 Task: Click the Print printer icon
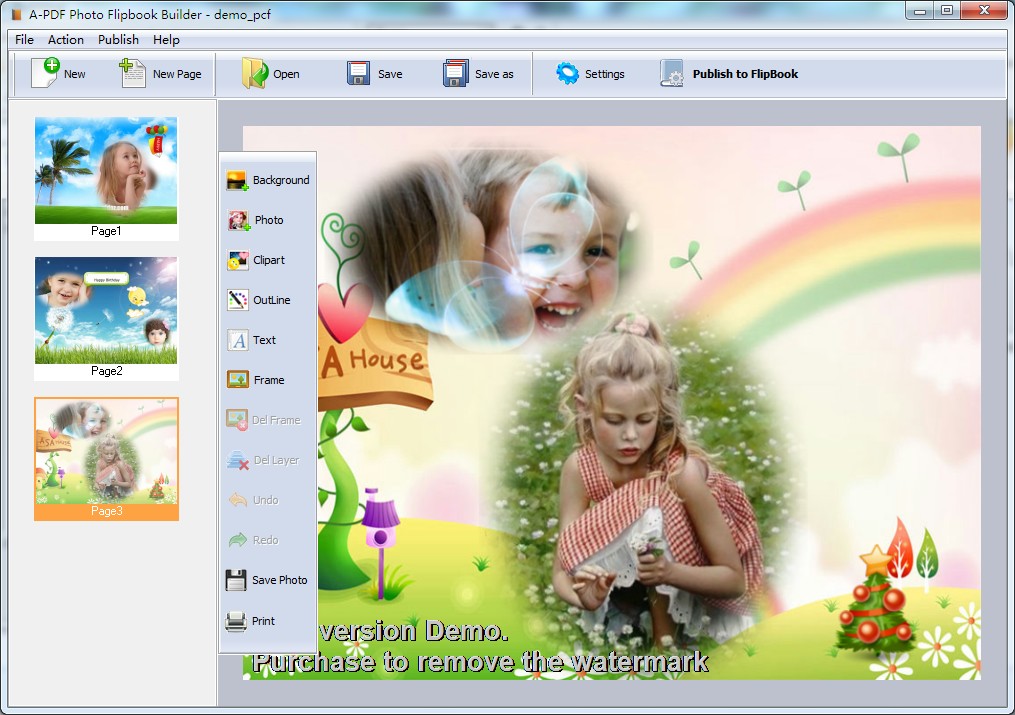[236, 621]
